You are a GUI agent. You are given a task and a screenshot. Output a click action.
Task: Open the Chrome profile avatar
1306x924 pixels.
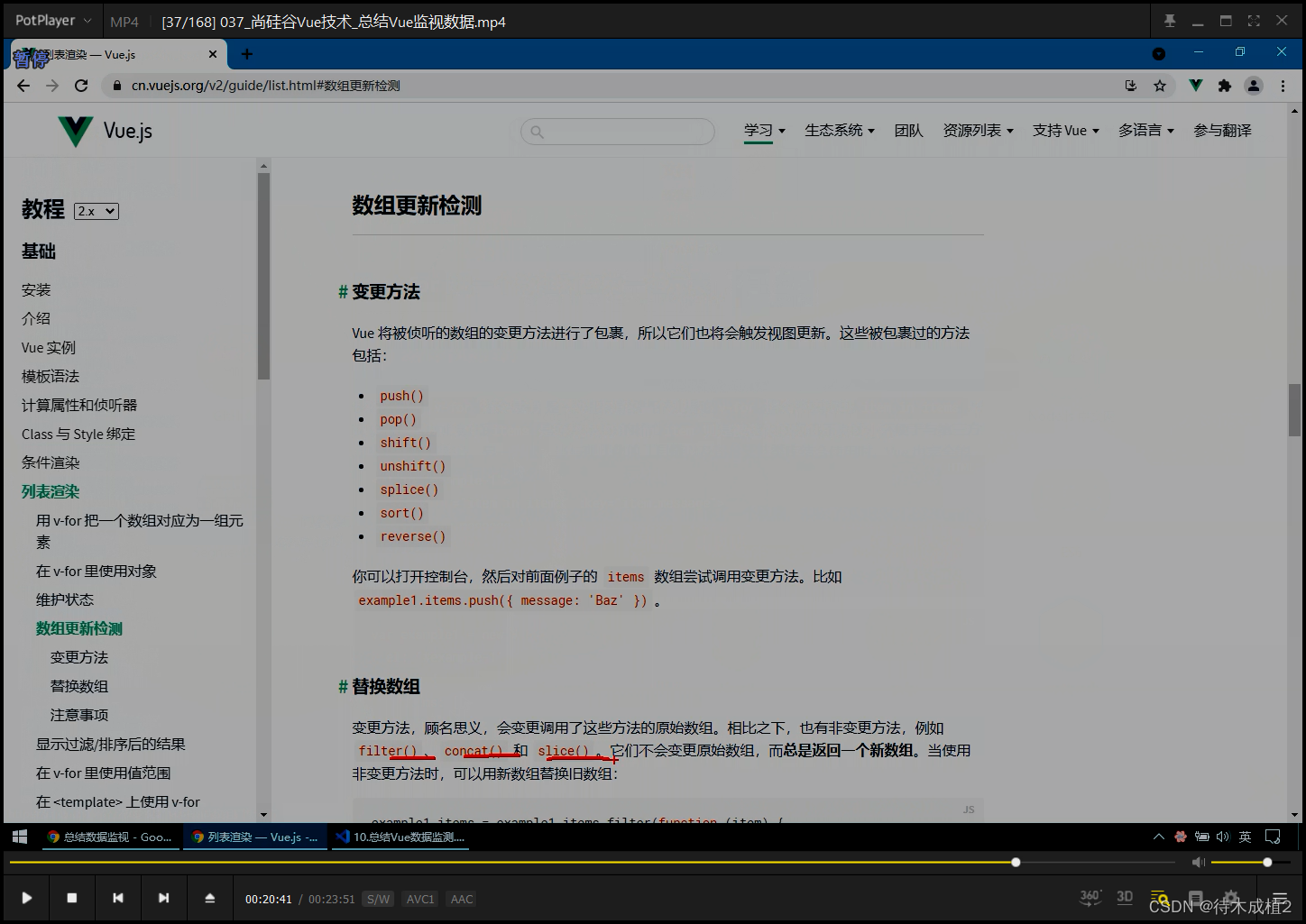1254,86
